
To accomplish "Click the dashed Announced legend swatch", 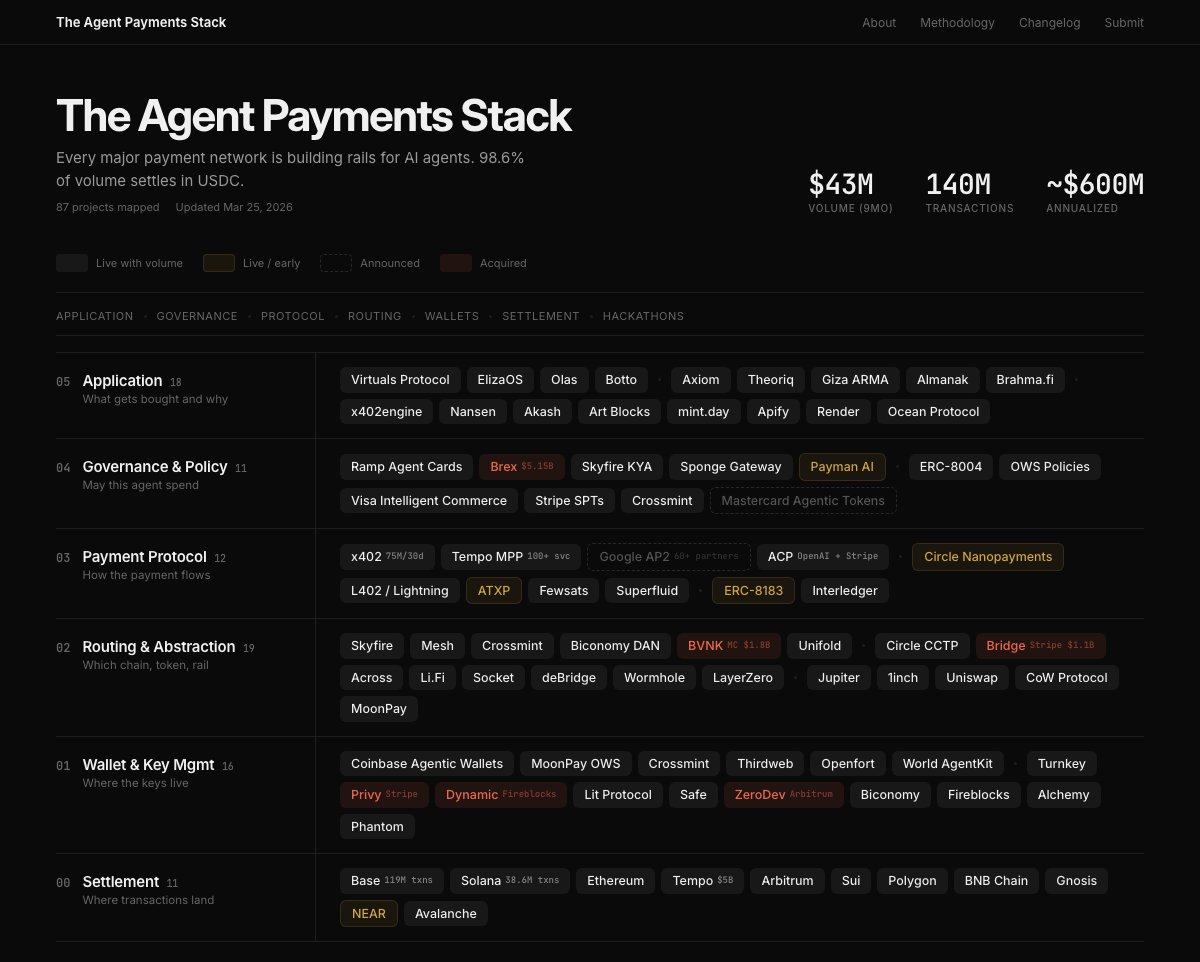I will click(x=336, y=263).
